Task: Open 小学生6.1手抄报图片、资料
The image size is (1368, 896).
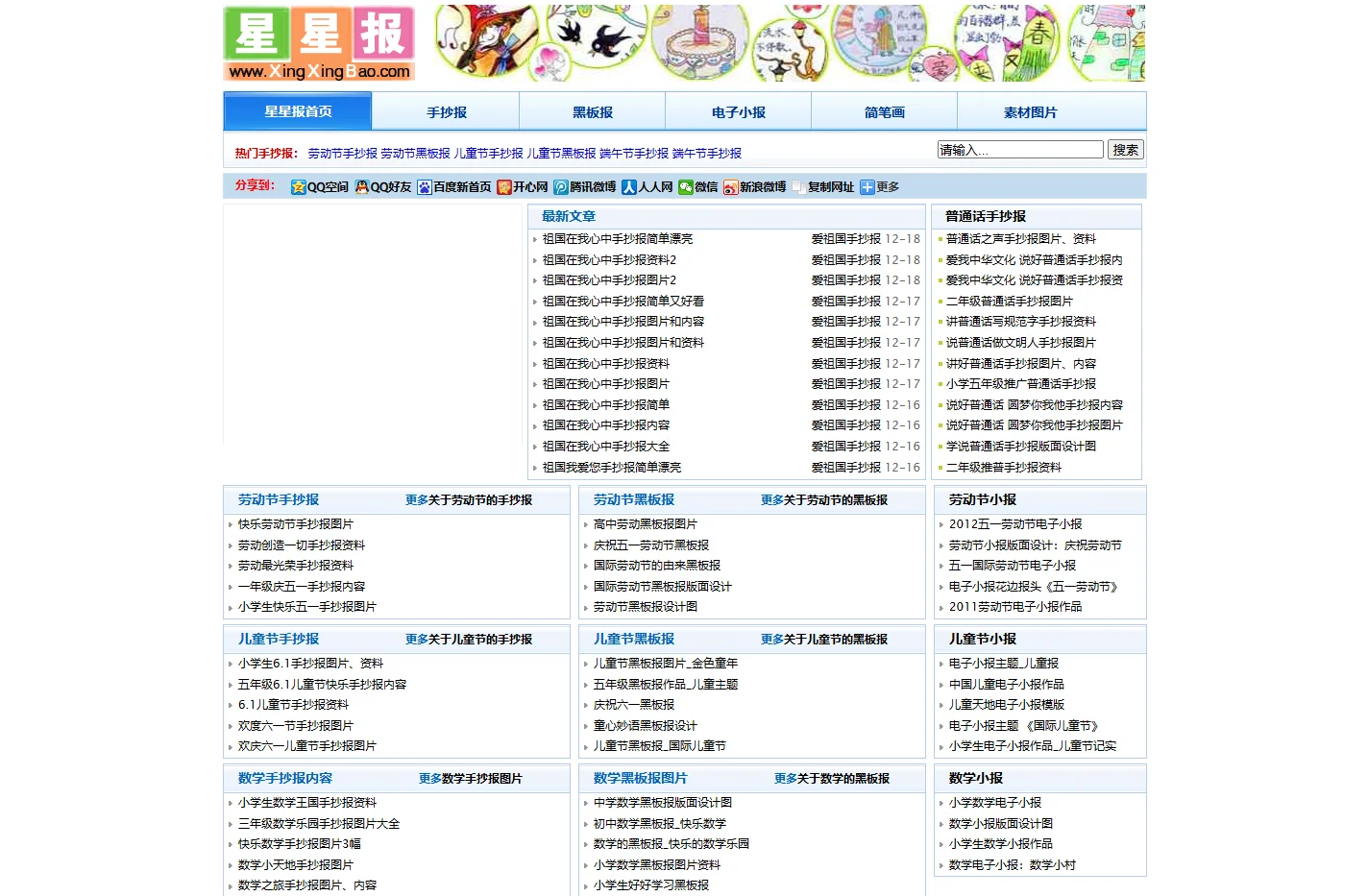Action: point(310,664)
